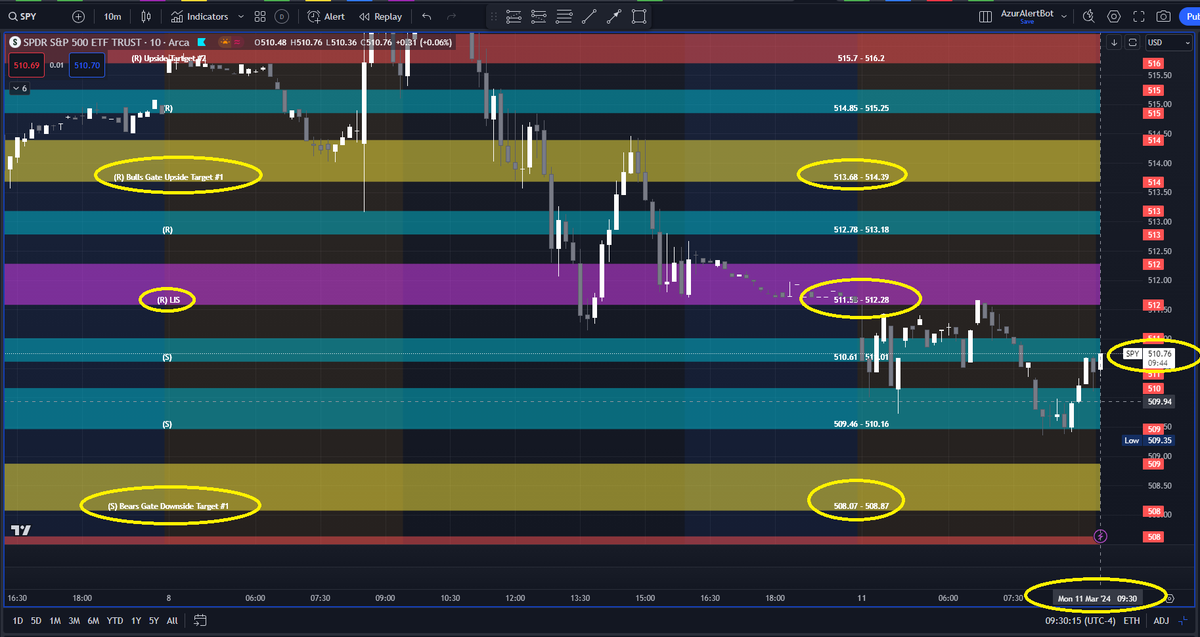Click the 514.85 - 515.25 zone label
This screenshot has height=637, width=1200.
pyautogui.click(x=861, y=107)
